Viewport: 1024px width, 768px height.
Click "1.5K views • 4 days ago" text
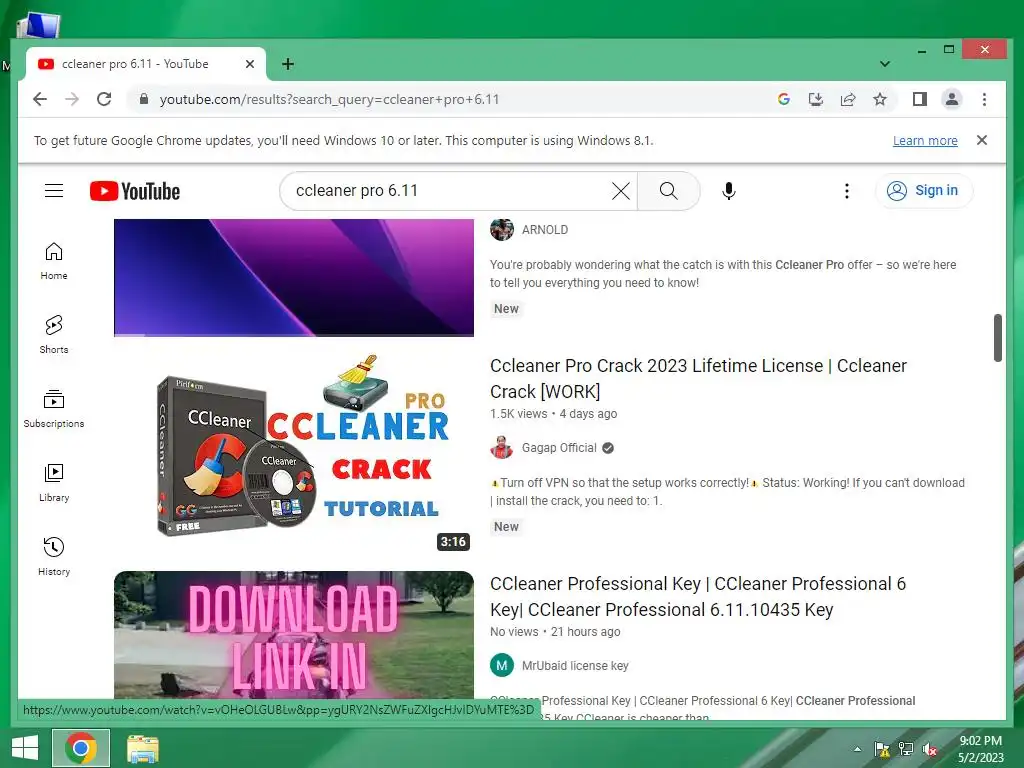pyautogui.click(x=553, y=414)
